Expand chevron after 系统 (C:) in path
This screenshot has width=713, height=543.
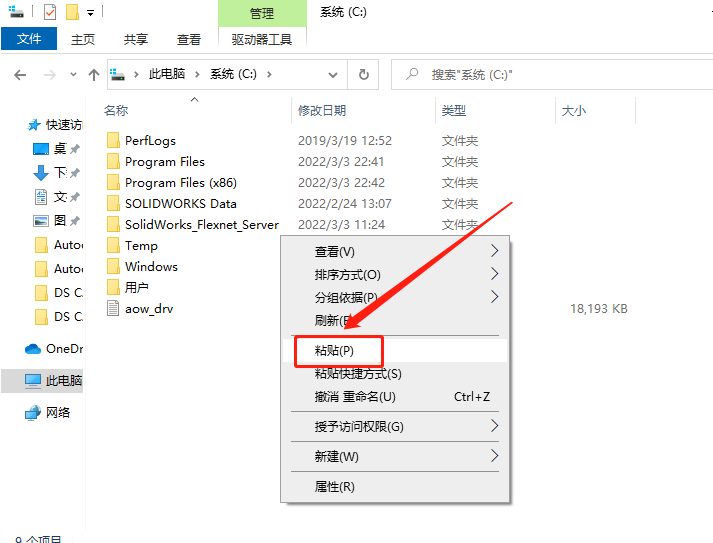click(x=269, y=75)
